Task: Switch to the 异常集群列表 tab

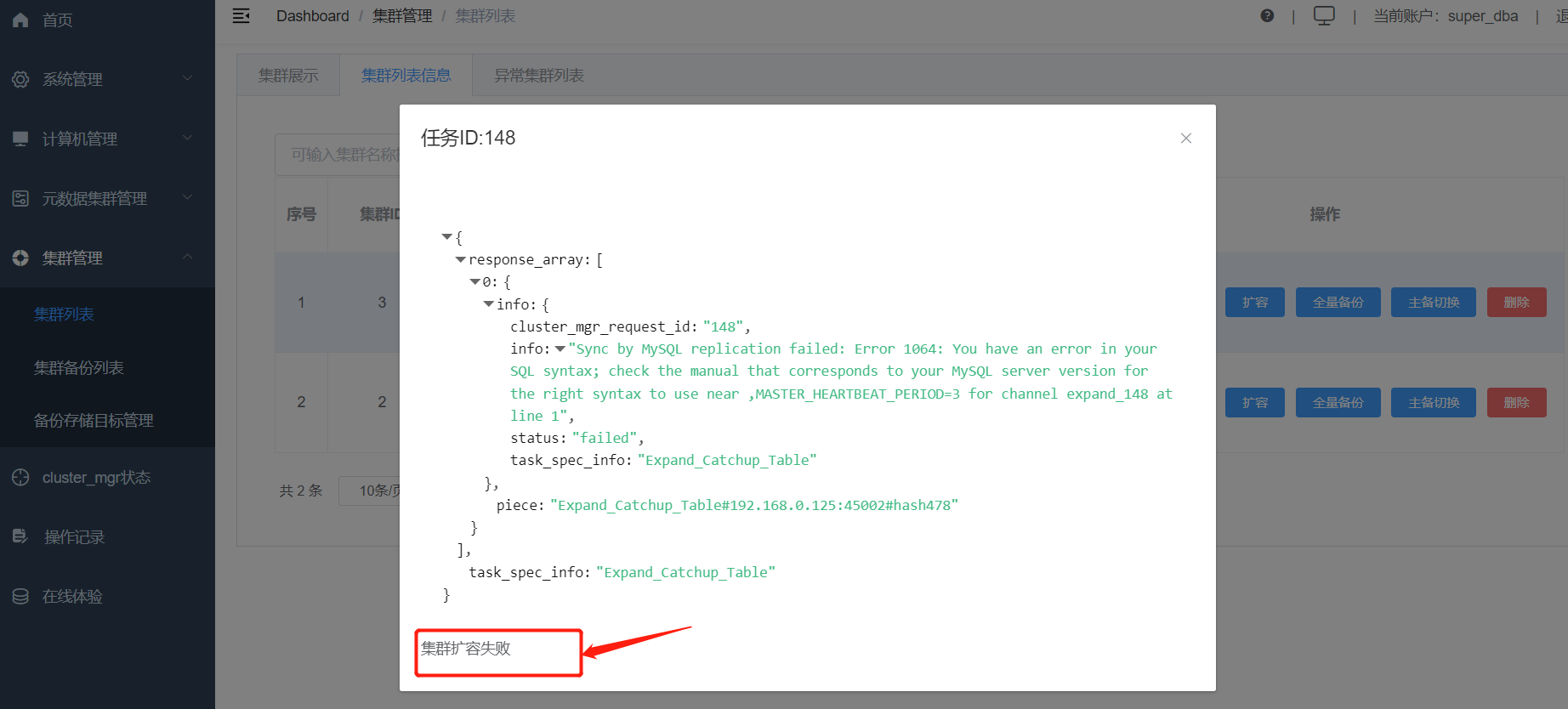Action: [x=539, y=76]
